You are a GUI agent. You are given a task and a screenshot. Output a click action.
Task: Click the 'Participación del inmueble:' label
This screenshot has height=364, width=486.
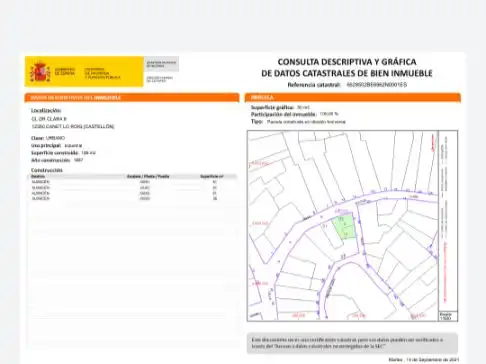(x=284, y=114)
